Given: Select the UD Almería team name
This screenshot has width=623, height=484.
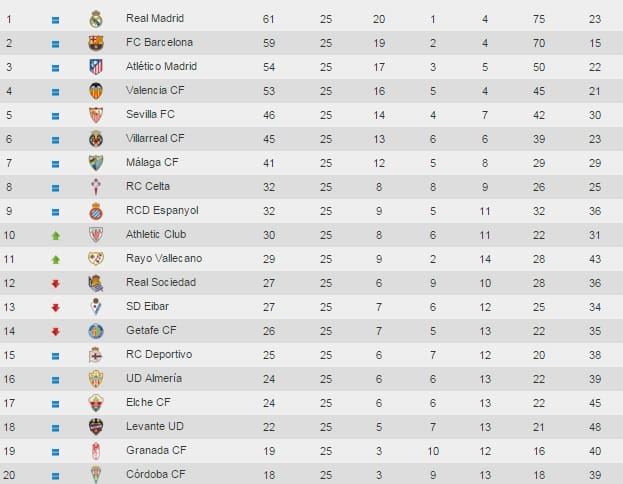Looking at the screenshot, I should 154,378.
